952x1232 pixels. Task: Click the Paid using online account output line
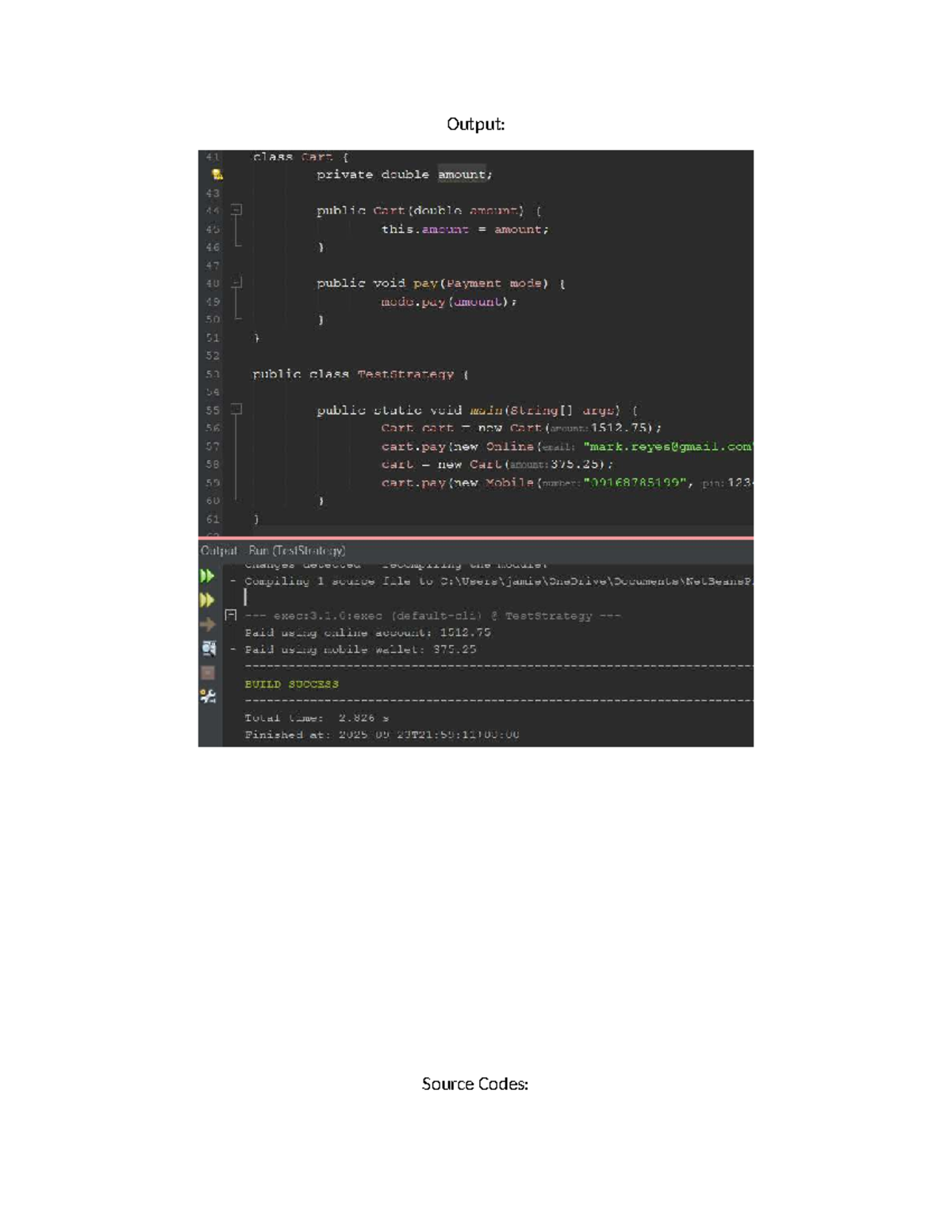368,632
